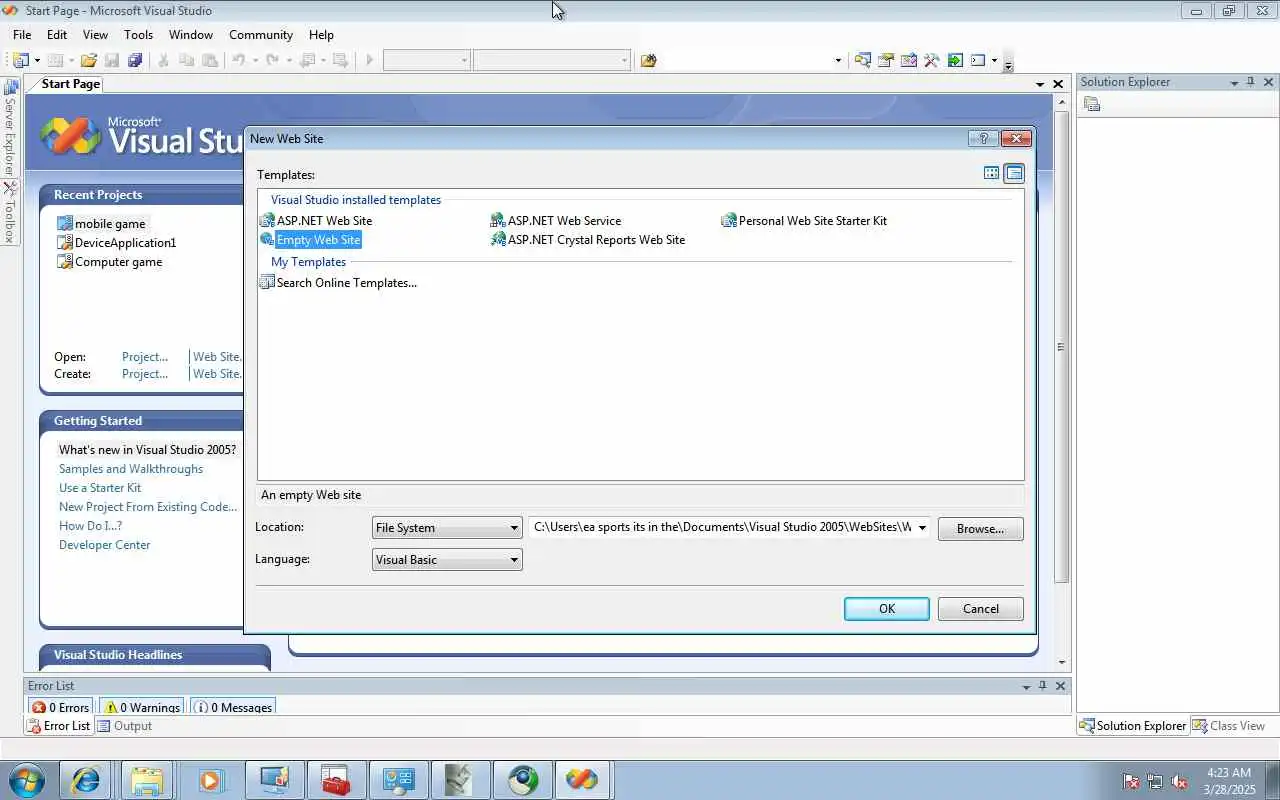Close the Start Page document tab
Viewport: 1280px width, 800px height.
[x=1058, y=85]
